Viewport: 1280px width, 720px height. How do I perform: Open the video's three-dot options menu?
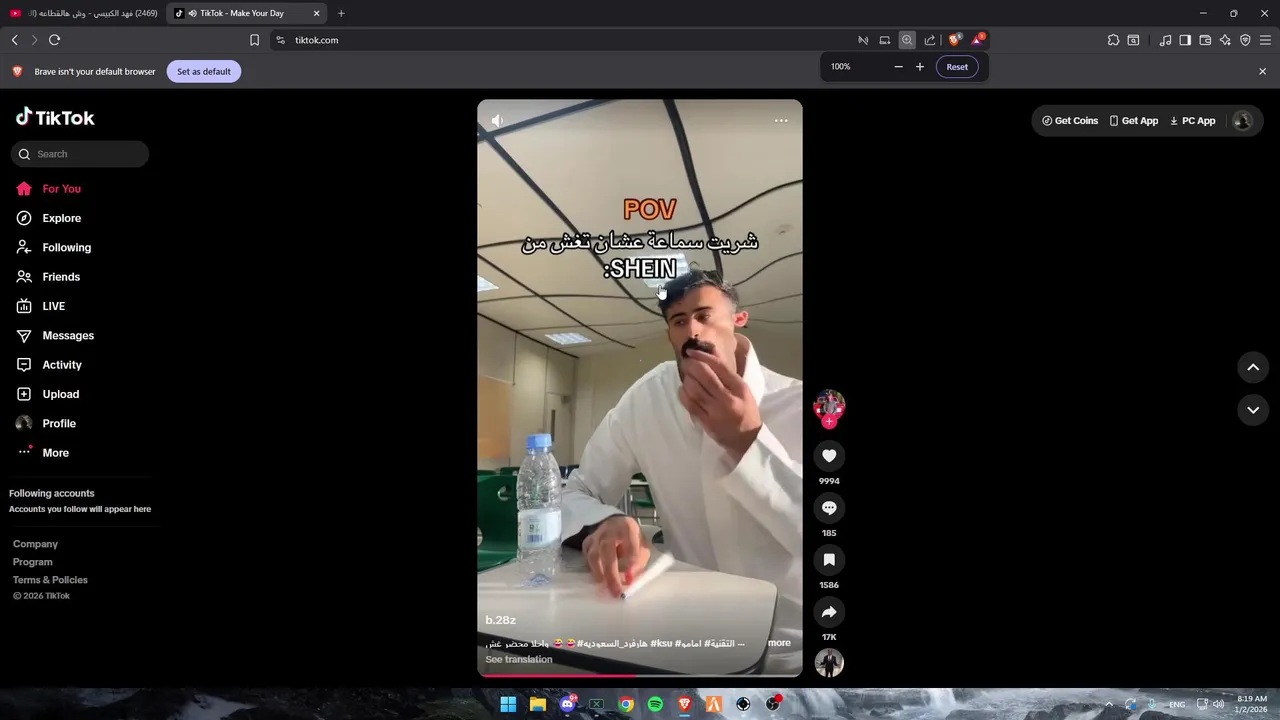pos(781,121)
